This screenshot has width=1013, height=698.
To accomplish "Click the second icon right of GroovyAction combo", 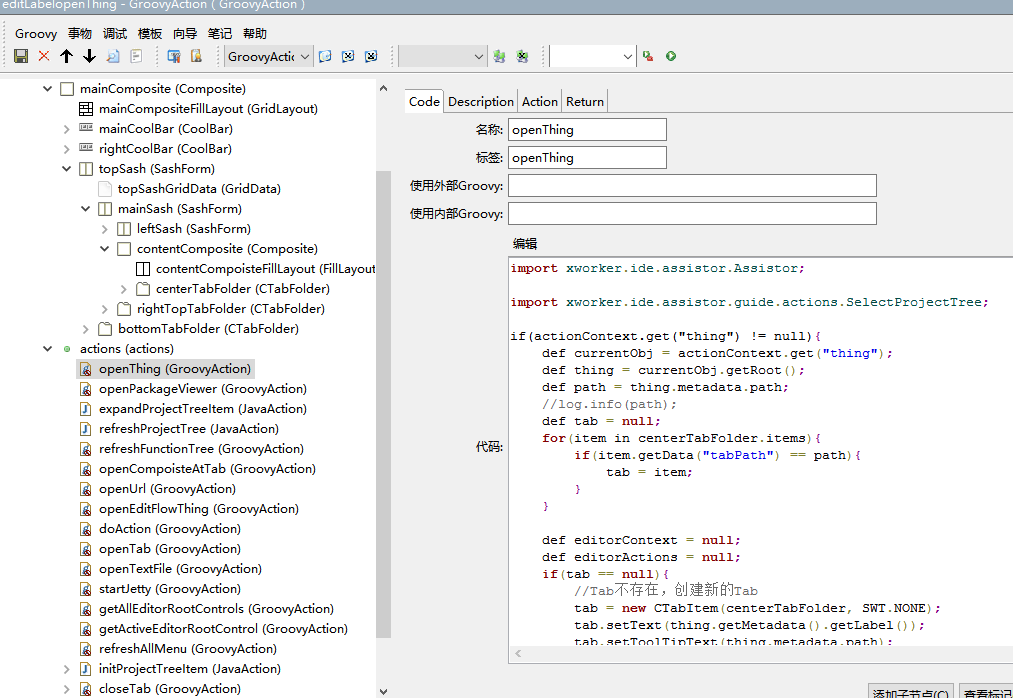I will click(348, 56).
